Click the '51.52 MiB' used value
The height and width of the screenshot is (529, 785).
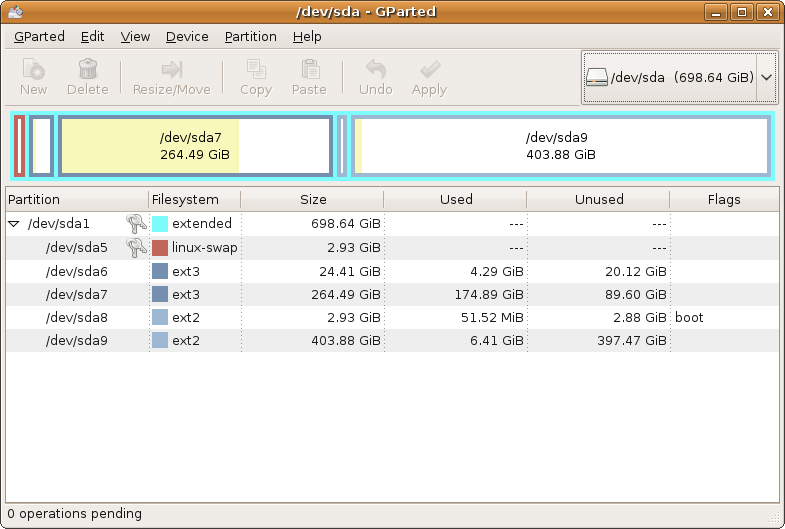492,317
